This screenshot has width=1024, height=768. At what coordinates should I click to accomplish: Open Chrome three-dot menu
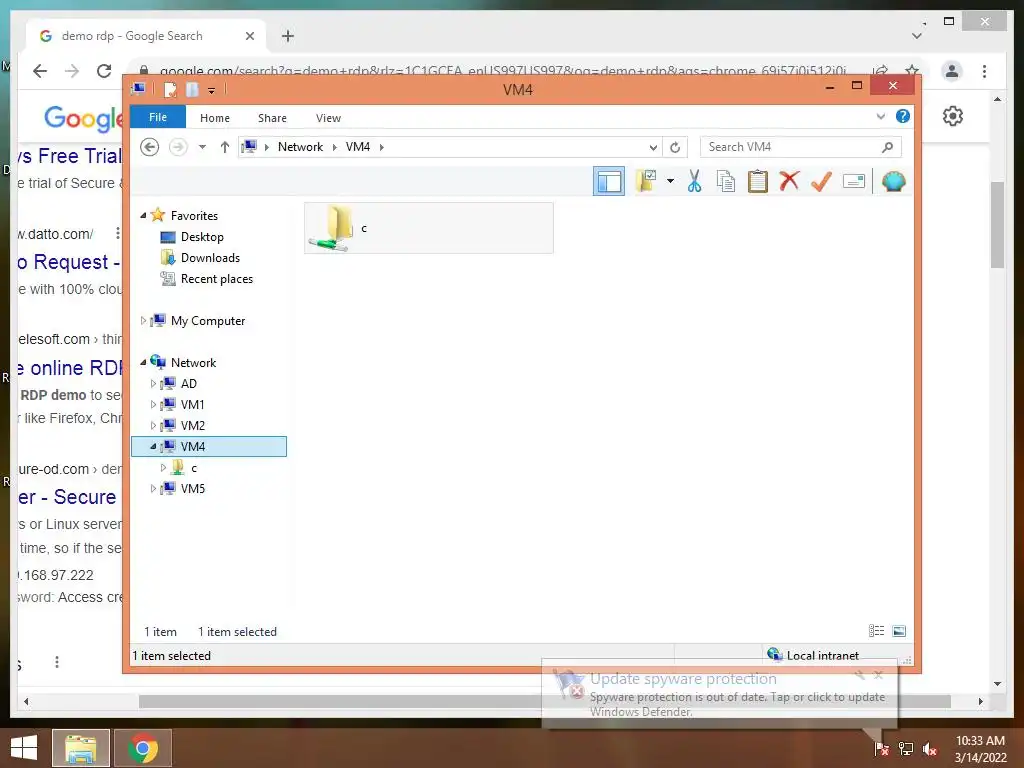[984, 71]
